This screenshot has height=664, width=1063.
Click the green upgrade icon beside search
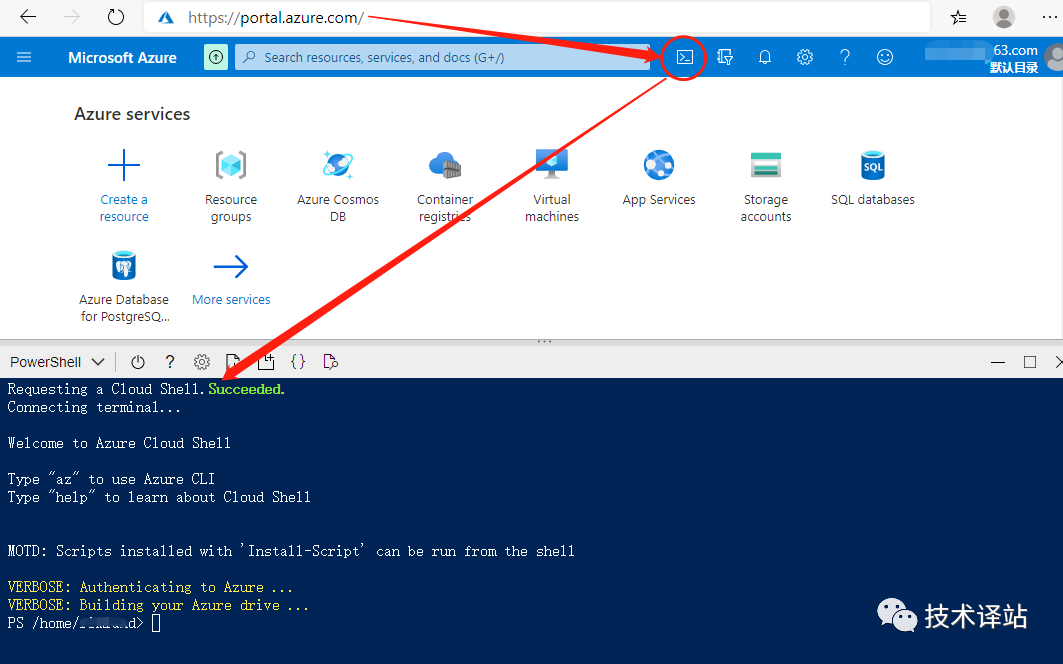click(216, 58)
